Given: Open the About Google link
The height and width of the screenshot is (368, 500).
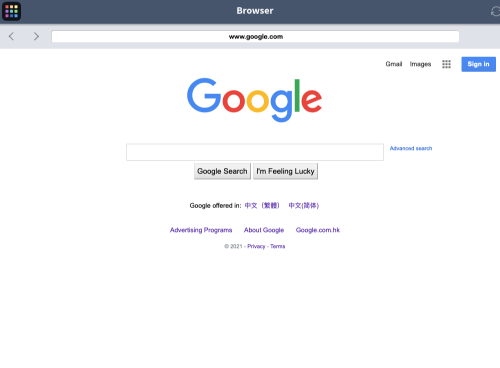Looking at the screenshot, I should click(264, 230).
